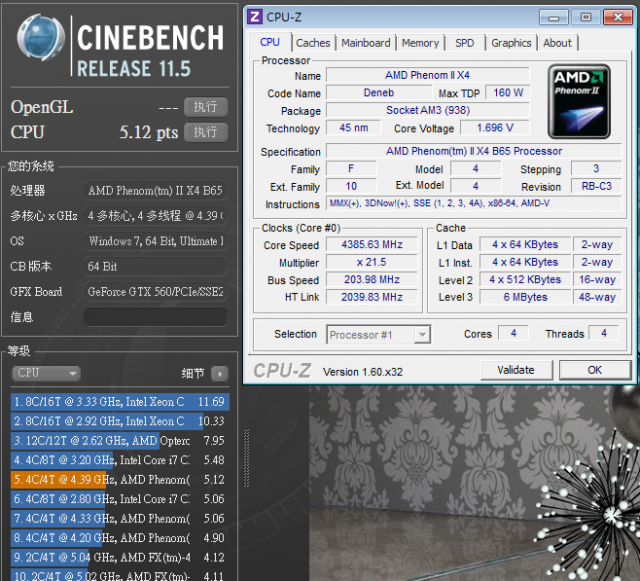Select ranking row 1, Intel Xeon 11.69

pos(120,402)
